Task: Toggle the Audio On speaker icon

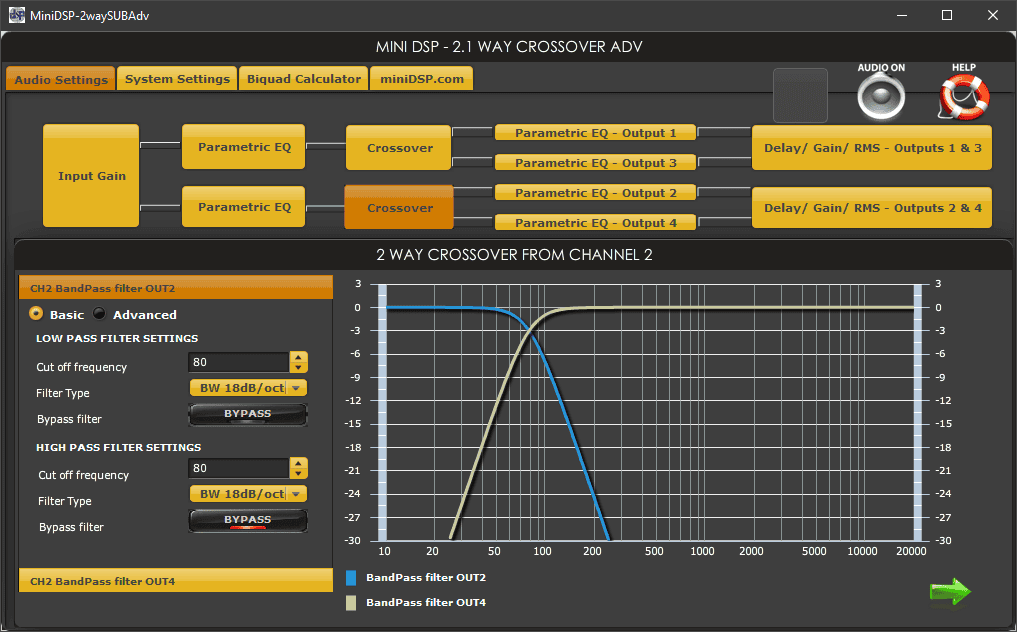Action: point(881,97)
